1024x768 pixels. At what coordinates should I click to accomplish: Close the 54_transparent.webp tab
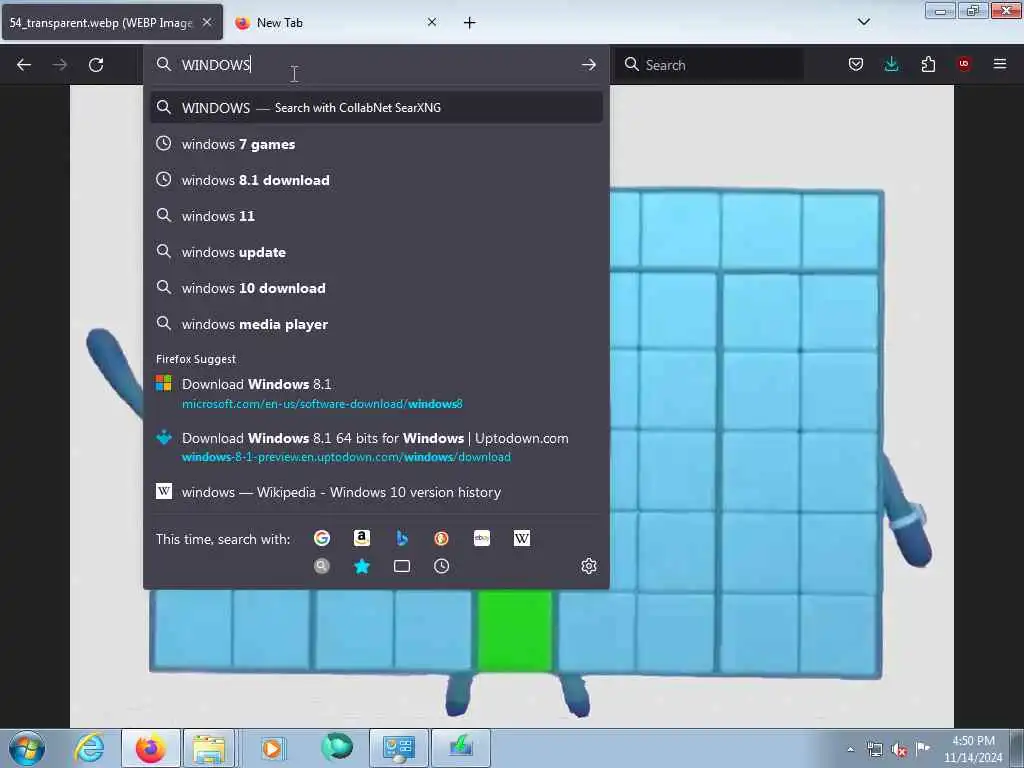tap(207, 22)
